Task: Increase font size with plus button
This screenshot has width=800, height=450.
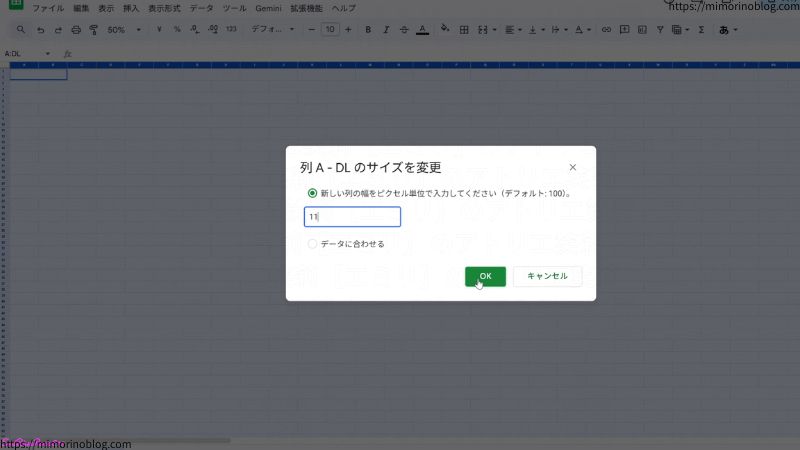Action: click(348, 30)
